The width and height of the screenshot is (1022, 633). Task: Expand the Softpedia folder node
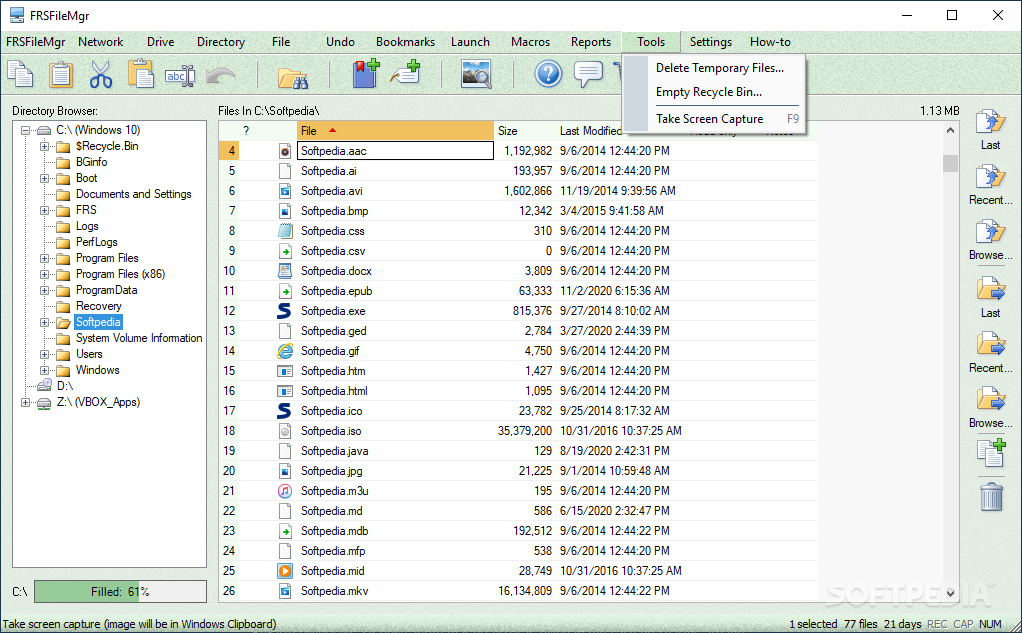[x=44, y=322]
